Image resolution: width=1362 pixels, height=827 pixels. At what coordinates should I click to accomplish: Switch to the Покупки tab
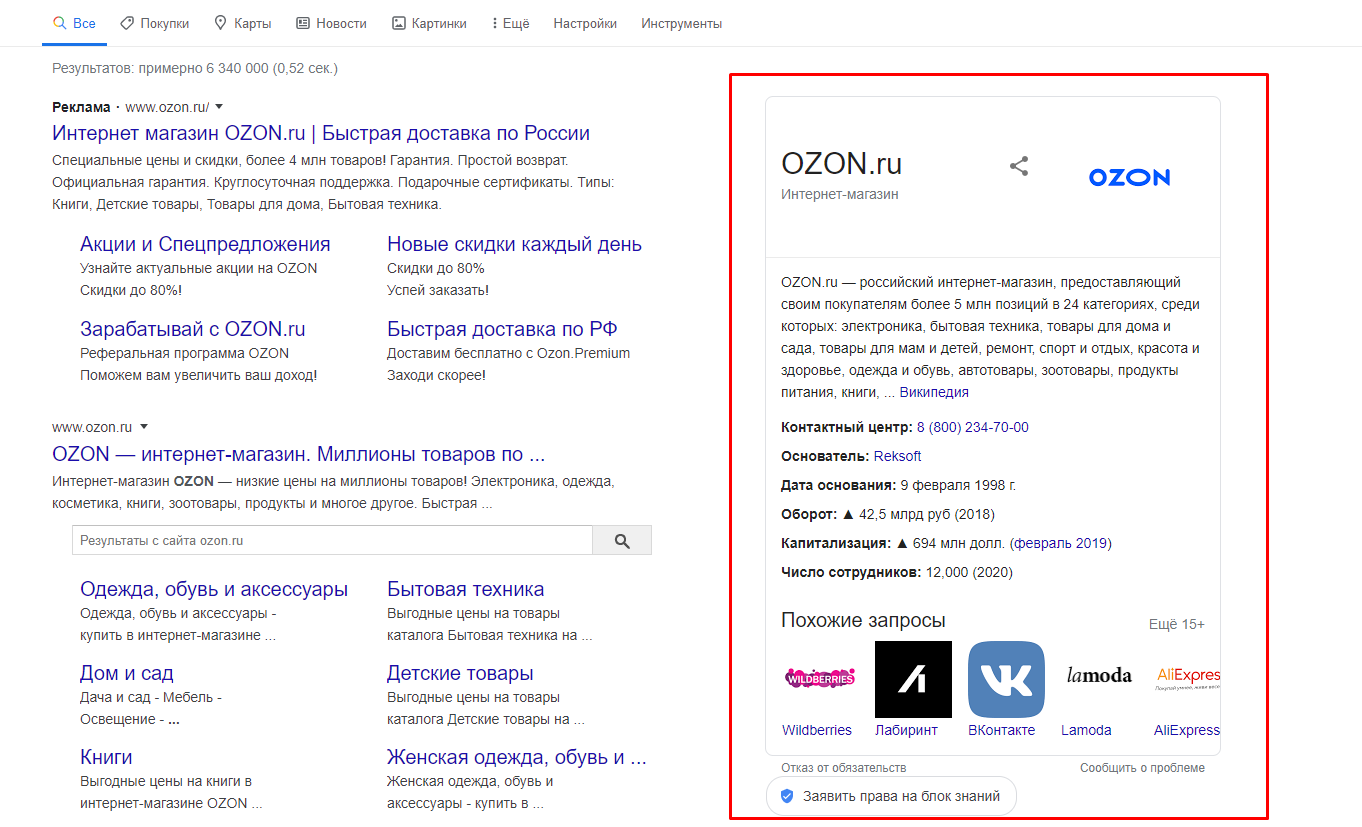154,23
